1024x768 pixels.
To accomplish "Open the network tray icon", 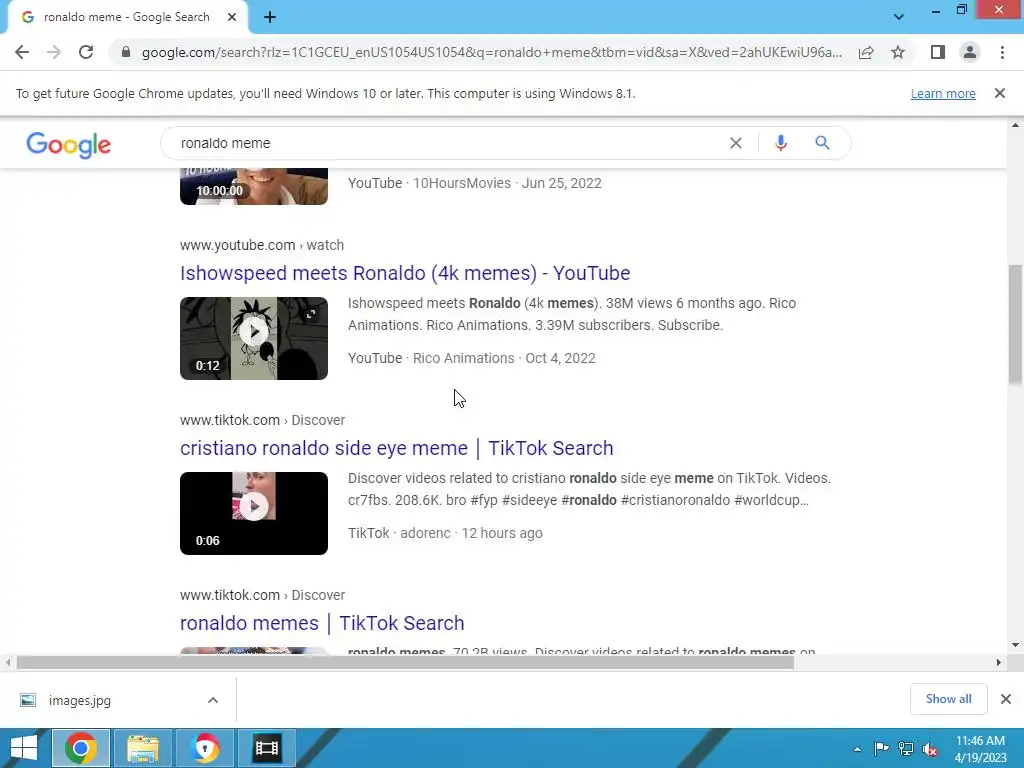I will point(906,749).
